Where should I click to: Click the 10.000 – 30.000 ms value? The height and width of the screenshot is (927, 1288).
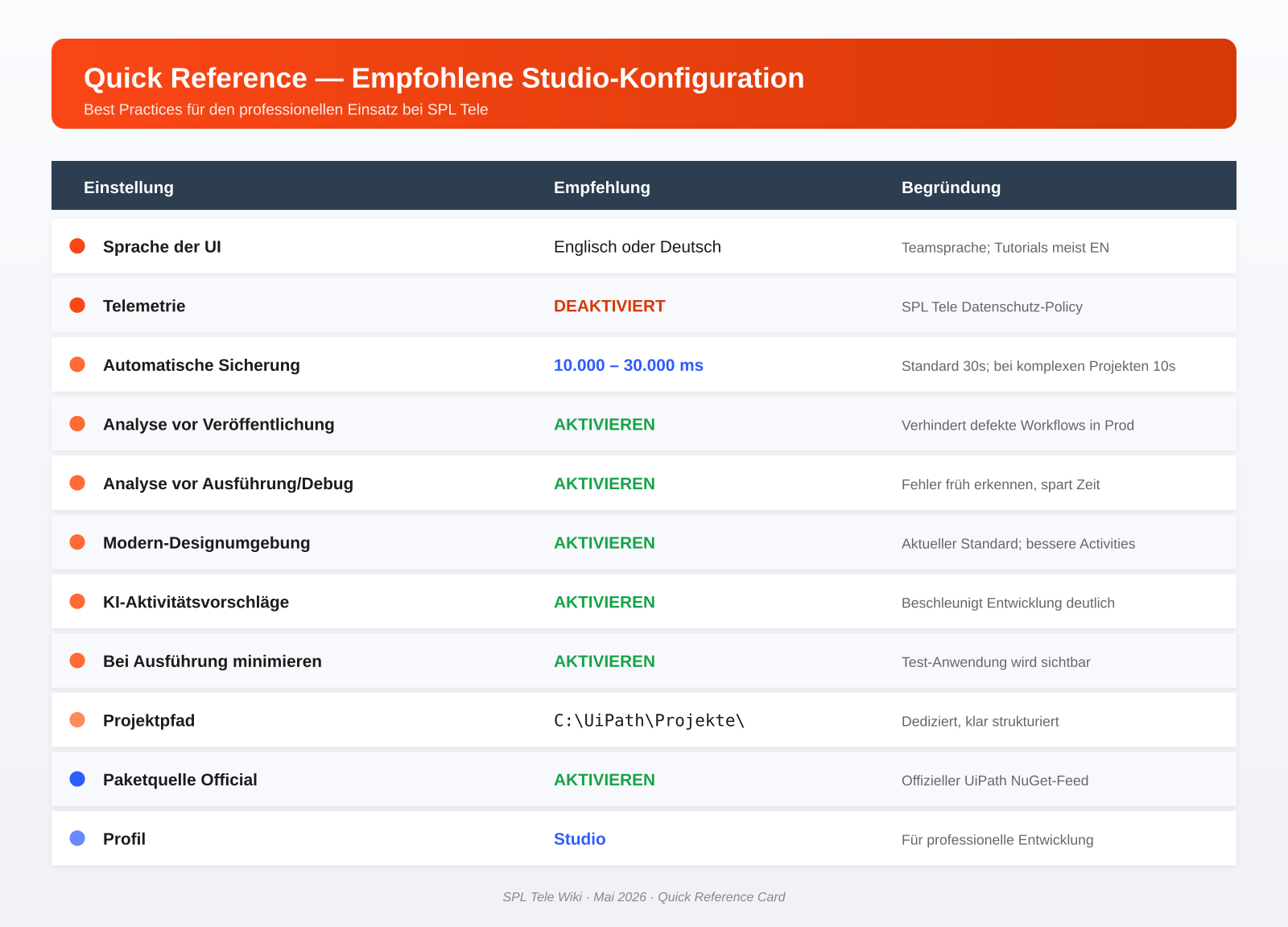pyautogui.click(x=629, y=365)
